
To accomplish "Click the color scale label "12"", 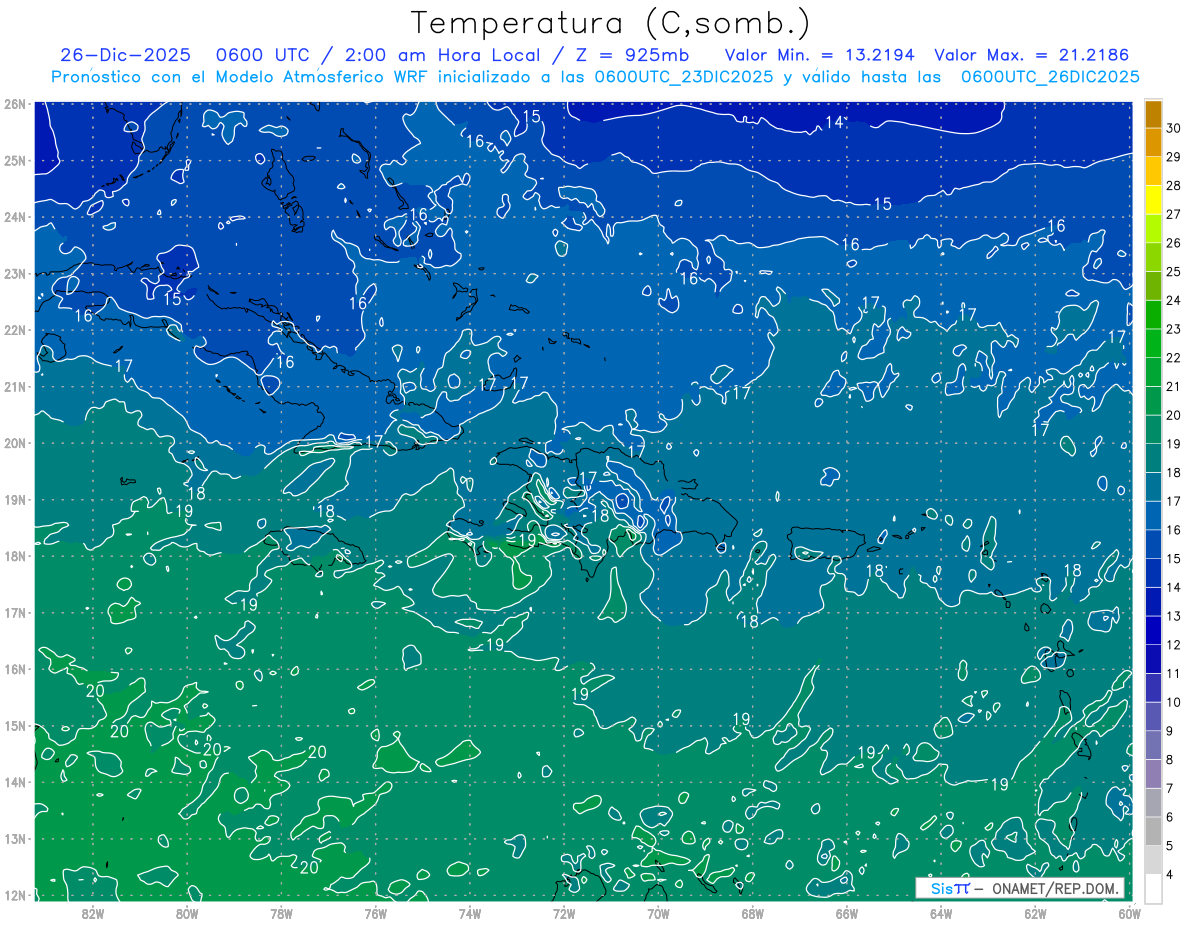I will 1173,645.
